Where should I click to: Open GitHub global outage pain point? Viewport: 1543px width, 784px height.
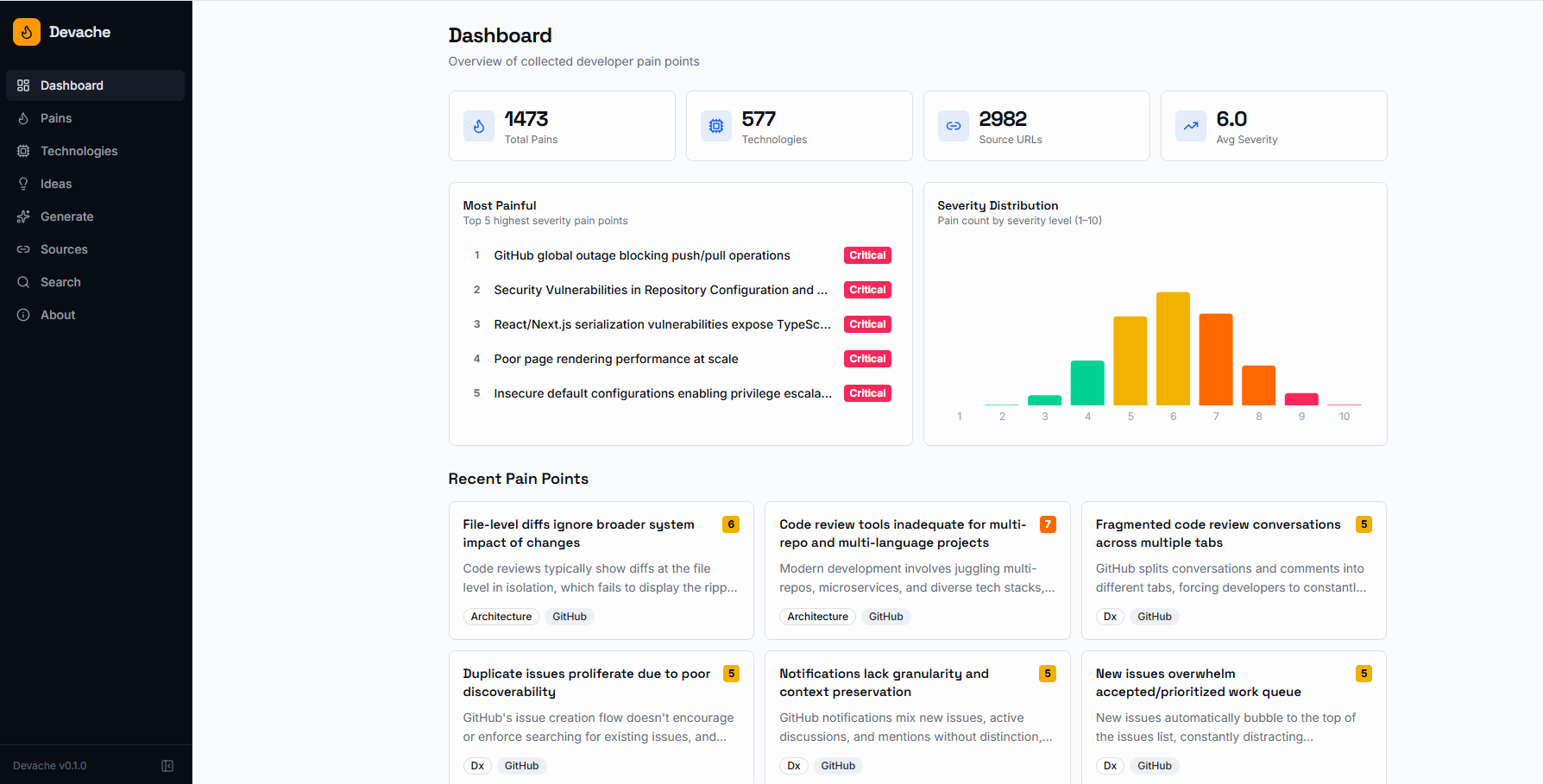point(681,255)
